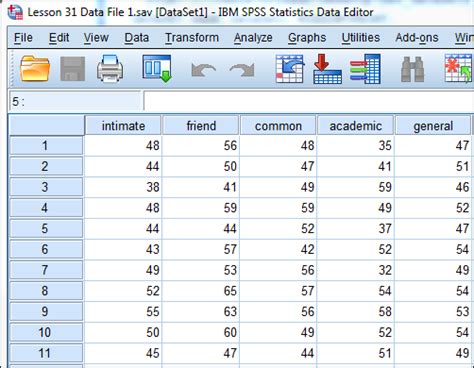Screen dimensions: 474x368
Task: Click the SPSS application icon in title bar
Action: [15, 12]
